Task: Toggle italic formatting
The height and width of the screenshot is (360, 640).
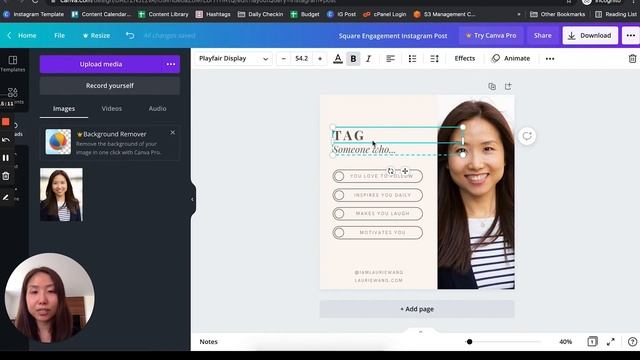Action: (369, 59)
